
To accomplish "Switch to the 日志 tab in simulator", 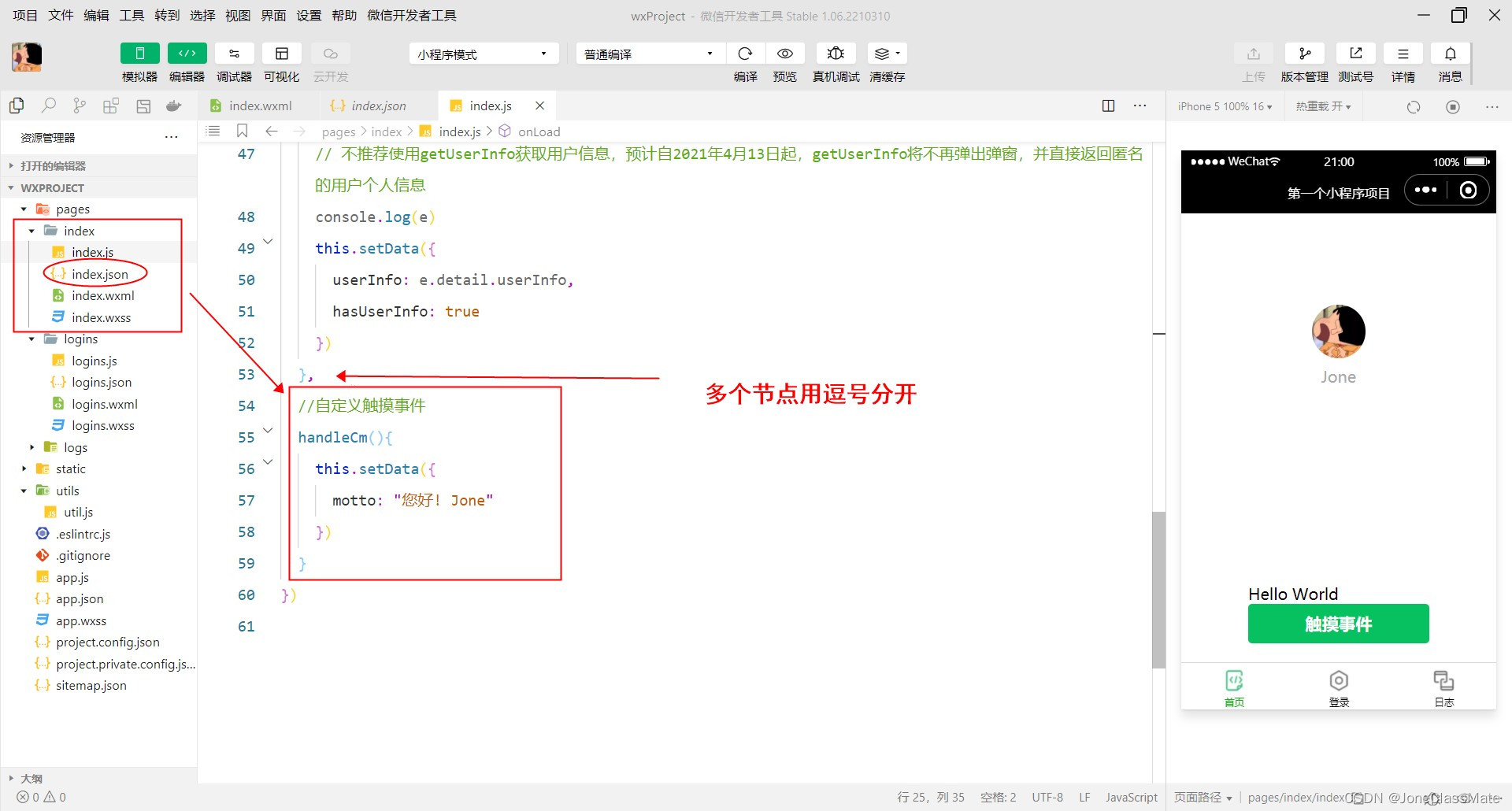I will click(1443, 688).
